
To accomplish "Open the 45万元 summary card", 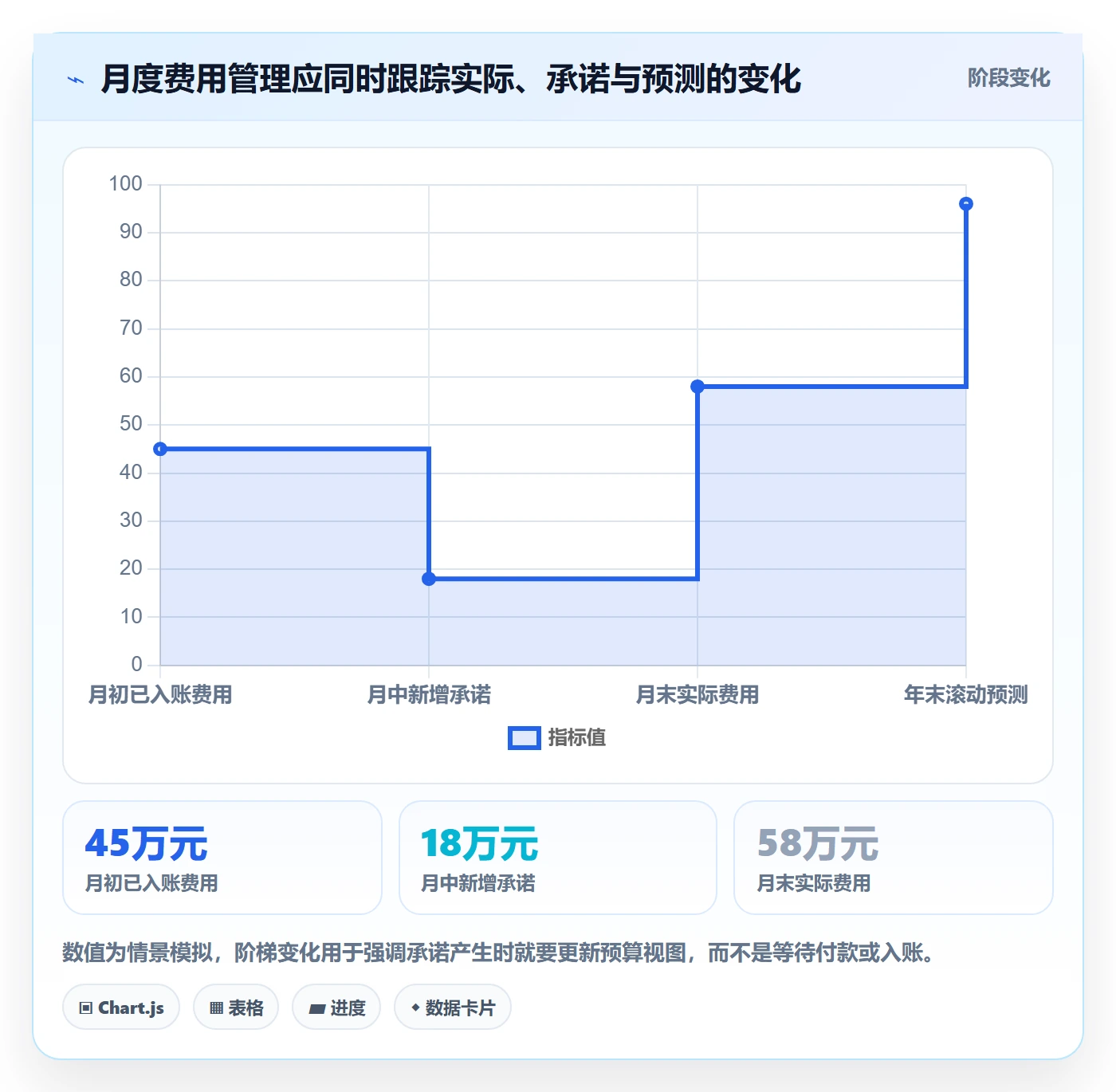I will point(222,858).
